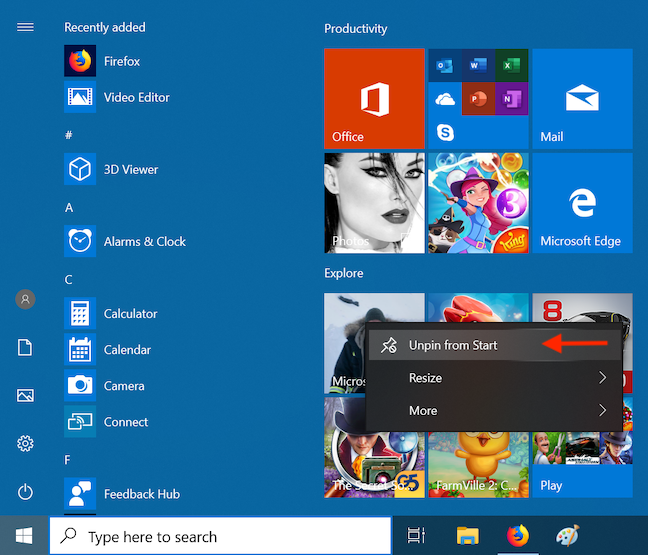Open the PowerPoint icon in Office tile group
Image resolution: width=648 pixels, height=555 pixels.
[478, 99]
